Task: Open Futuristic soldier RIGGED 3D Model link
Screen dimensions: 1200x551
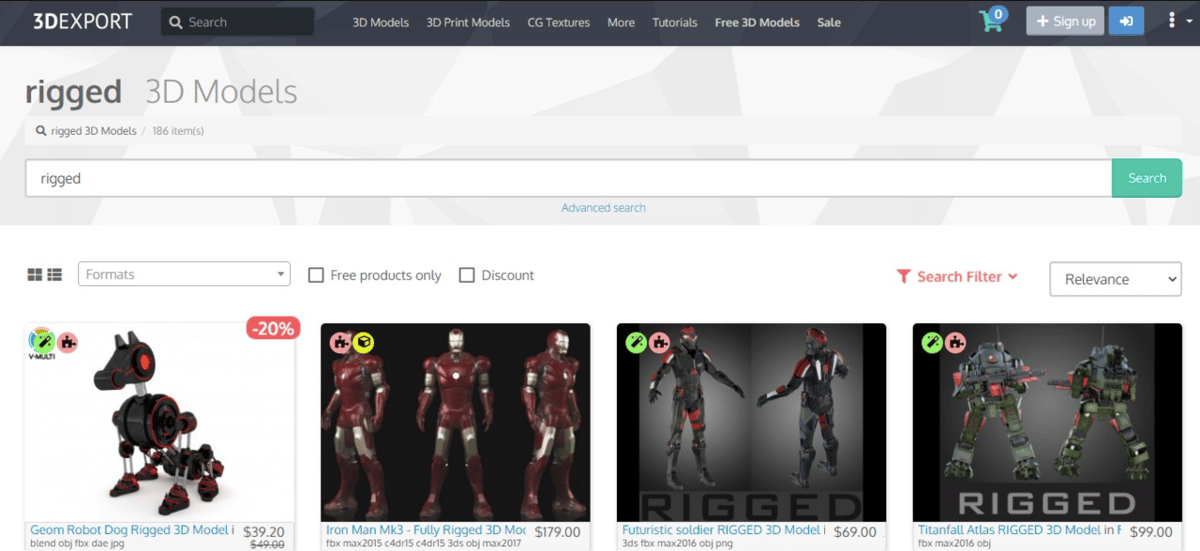Action: pyautogui.click(x=725, y=530)
